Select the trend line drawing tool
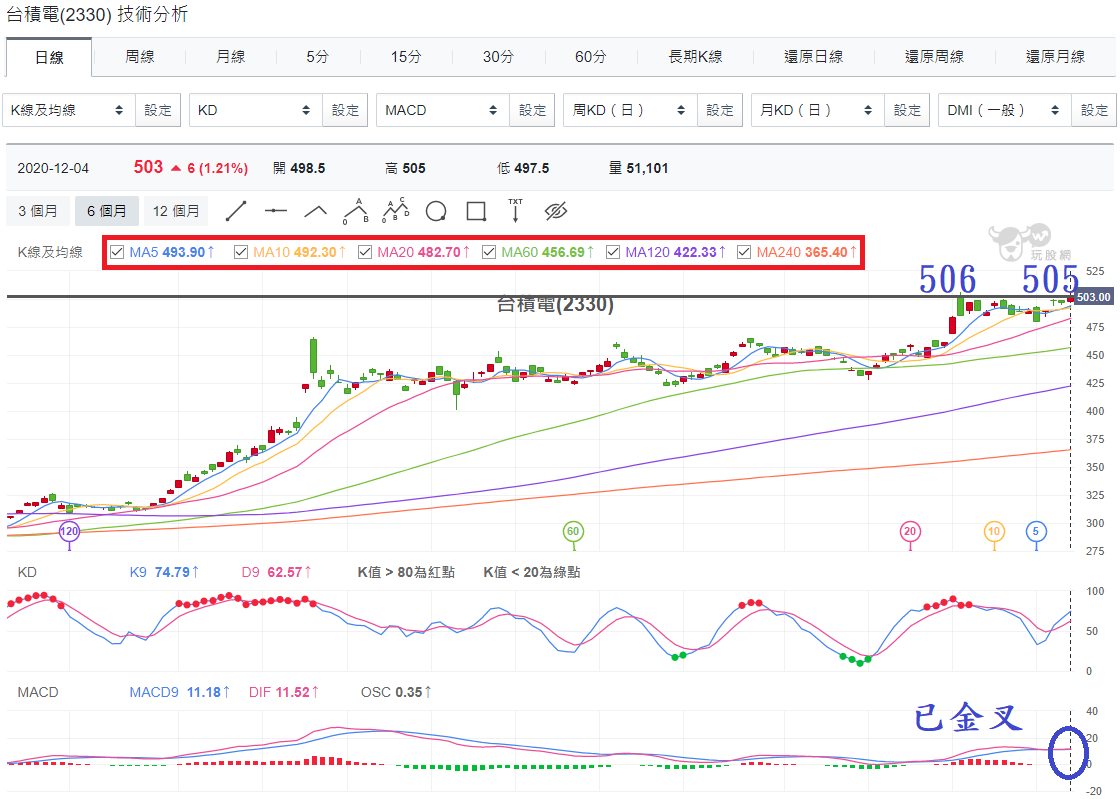 (x=236, y=211)
